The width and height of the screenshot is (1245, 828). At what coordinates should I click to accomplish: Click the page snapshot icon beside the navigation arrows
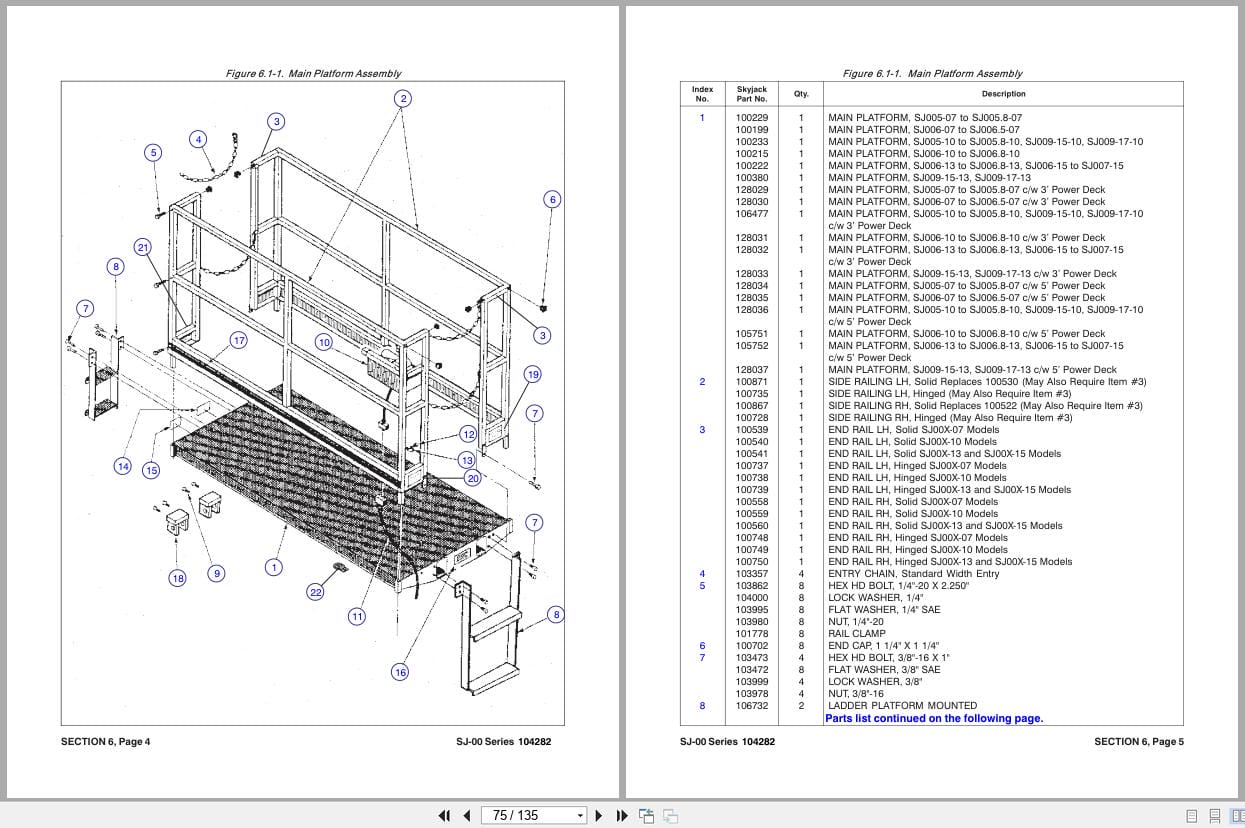coord(646,815)
